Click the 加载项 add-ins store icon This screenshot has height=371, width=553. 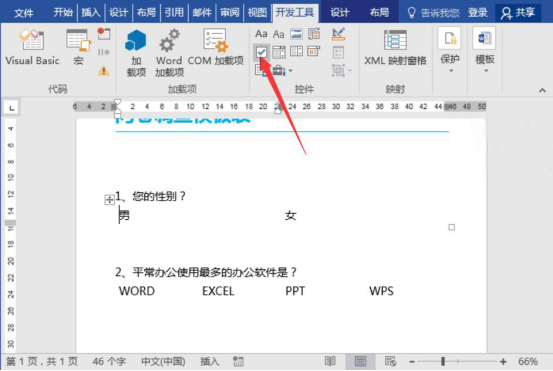pos(136,53)
